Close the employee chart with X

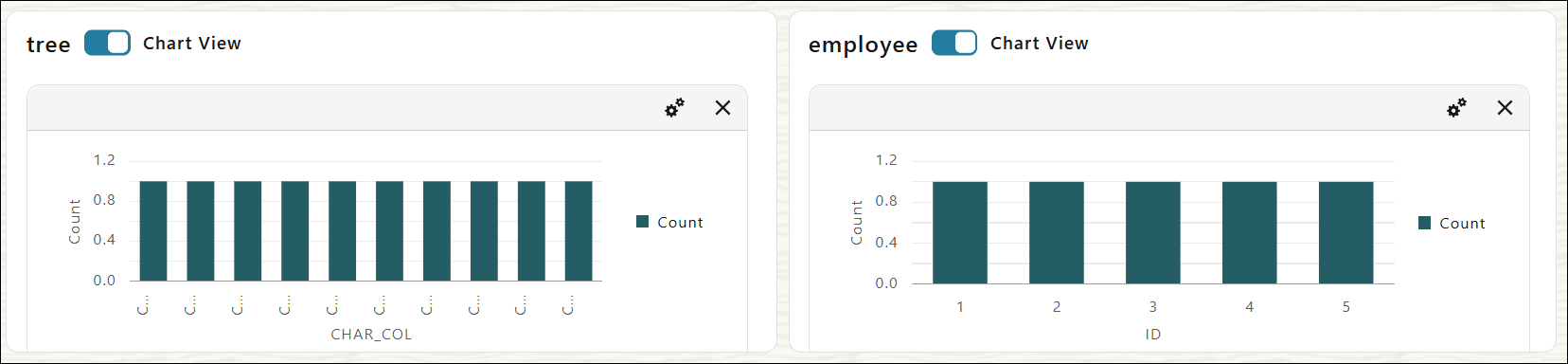point(1505,108)
